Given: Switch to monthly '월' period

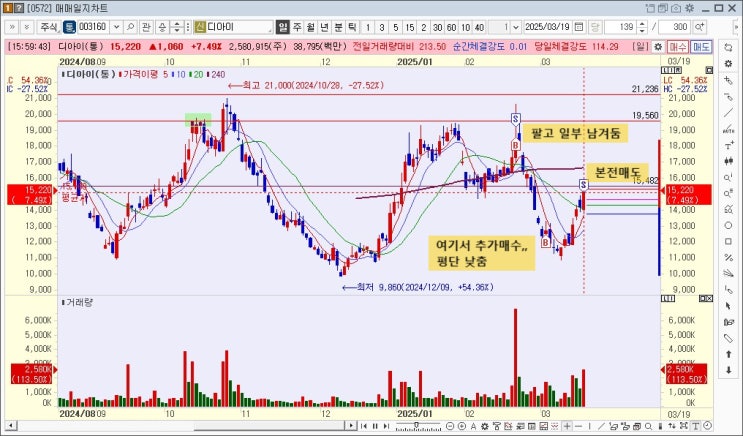Looking at the screenshot, I should [310, 27].
